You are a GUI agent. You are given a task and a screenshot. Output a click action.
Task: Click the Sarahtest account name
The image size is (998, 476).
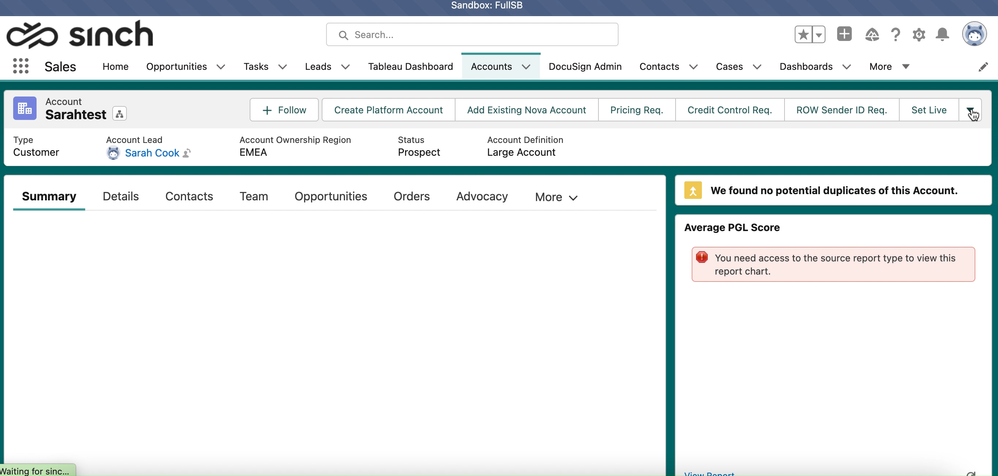pyautogui.click(x=76, y=115)
